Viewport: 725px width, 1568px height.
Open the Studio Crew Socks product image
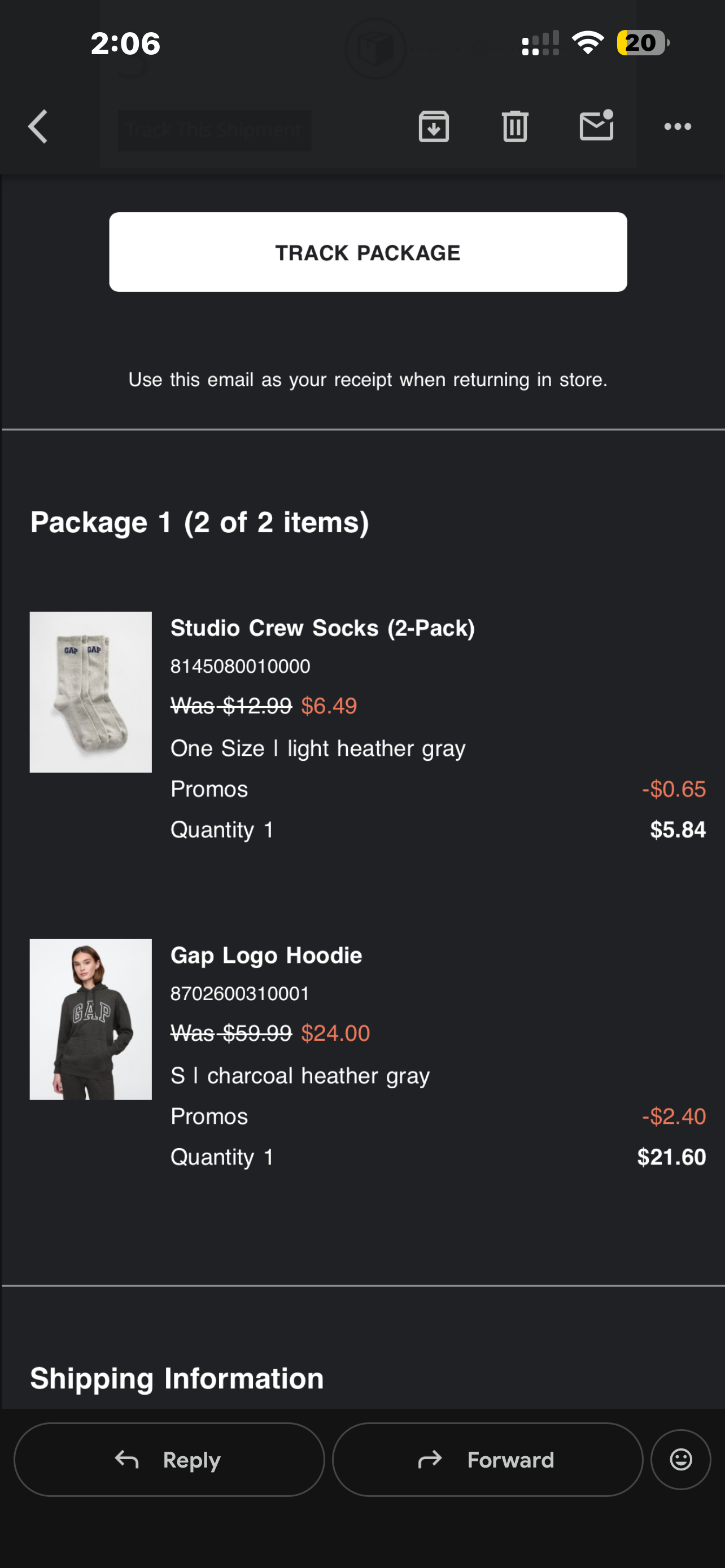pyautogui.click(x=91, y=692)
